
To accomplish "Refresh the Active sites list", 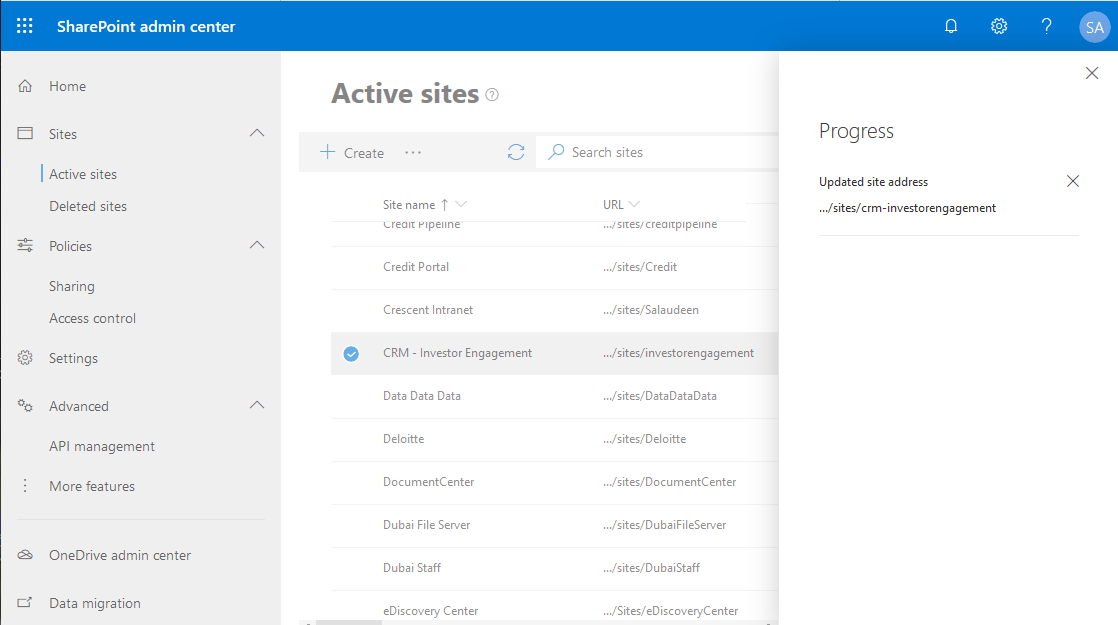I will [x=516, y=151].
